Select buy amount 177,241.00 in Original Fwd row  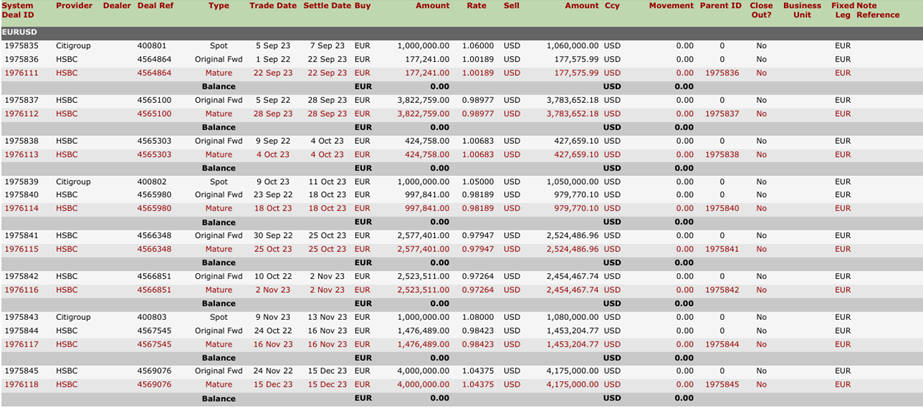pos(428,59)
